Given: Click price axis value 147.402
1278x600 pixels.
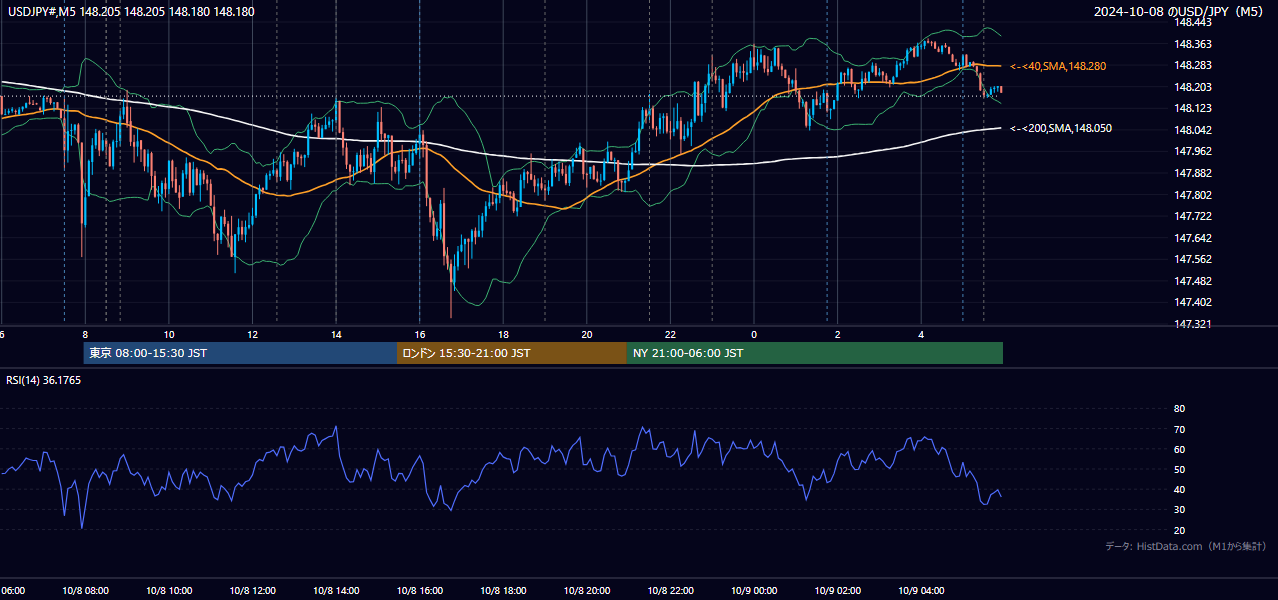Looking at the screenshot, I should 1191,302.
